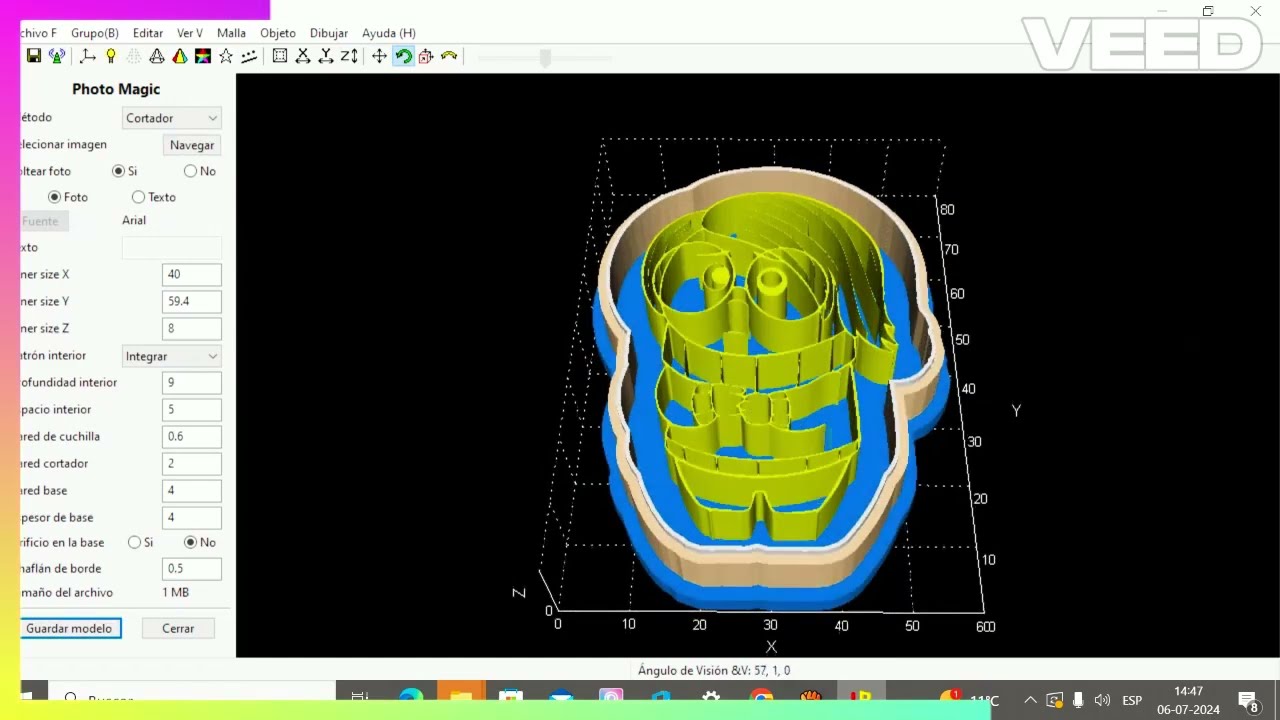Click the Guardar modelo button
This screenshot has height=720, width=1280.
coord(69,628)
